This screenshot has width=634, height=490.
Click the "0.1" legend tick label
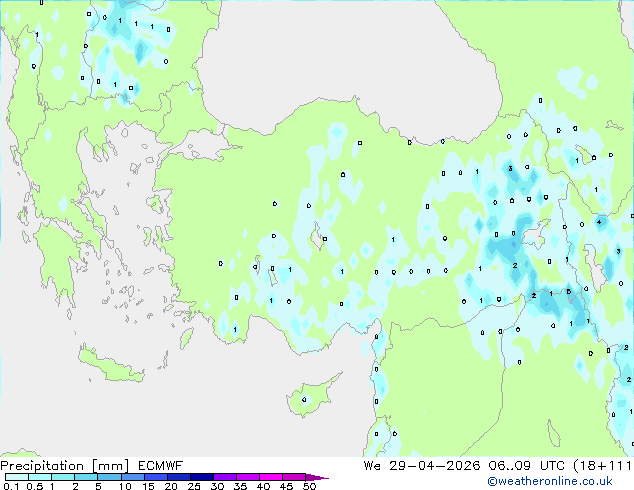(x=11, y=486)
